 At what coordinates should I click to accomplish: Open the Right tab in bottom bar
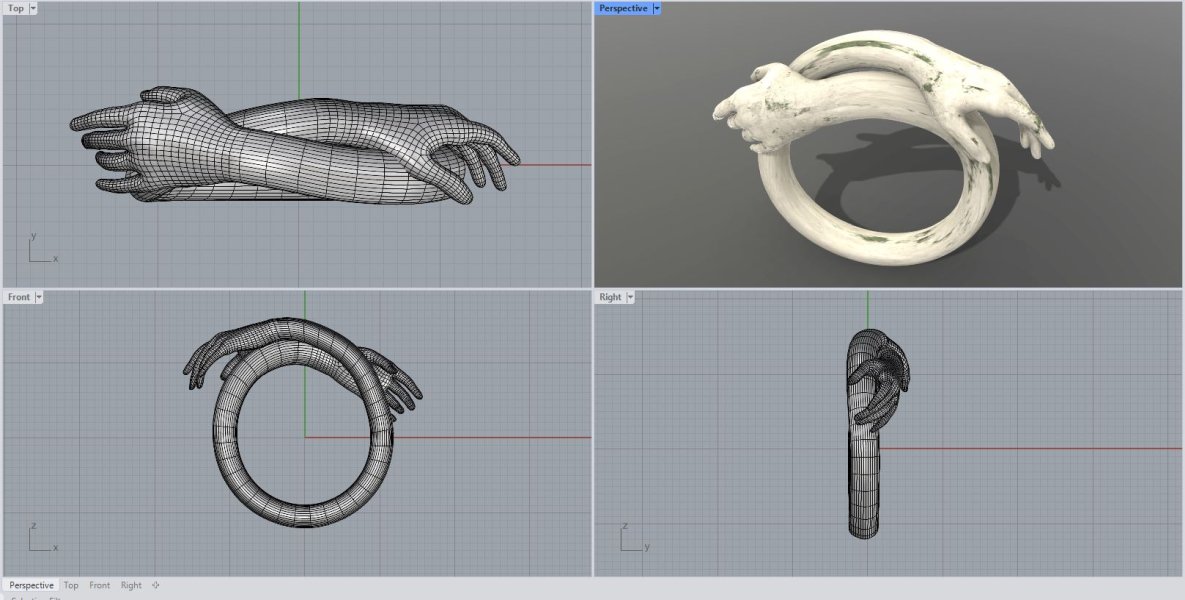coord(131,585)
